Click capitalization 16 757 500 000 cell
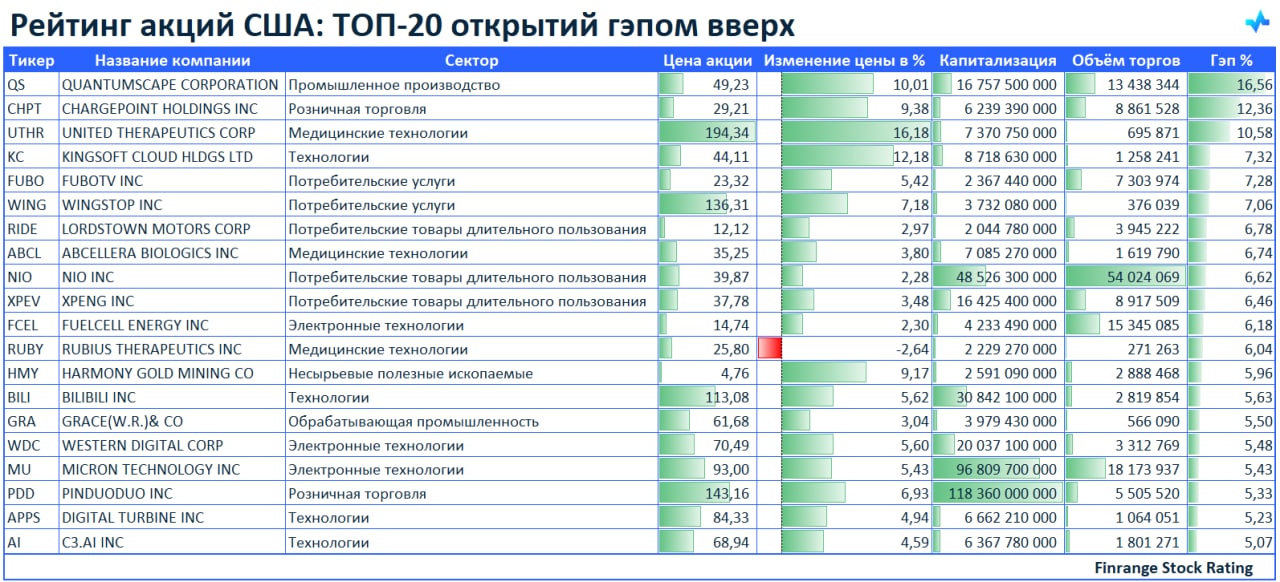This screenshot has height=582, width=1280. 998,85
